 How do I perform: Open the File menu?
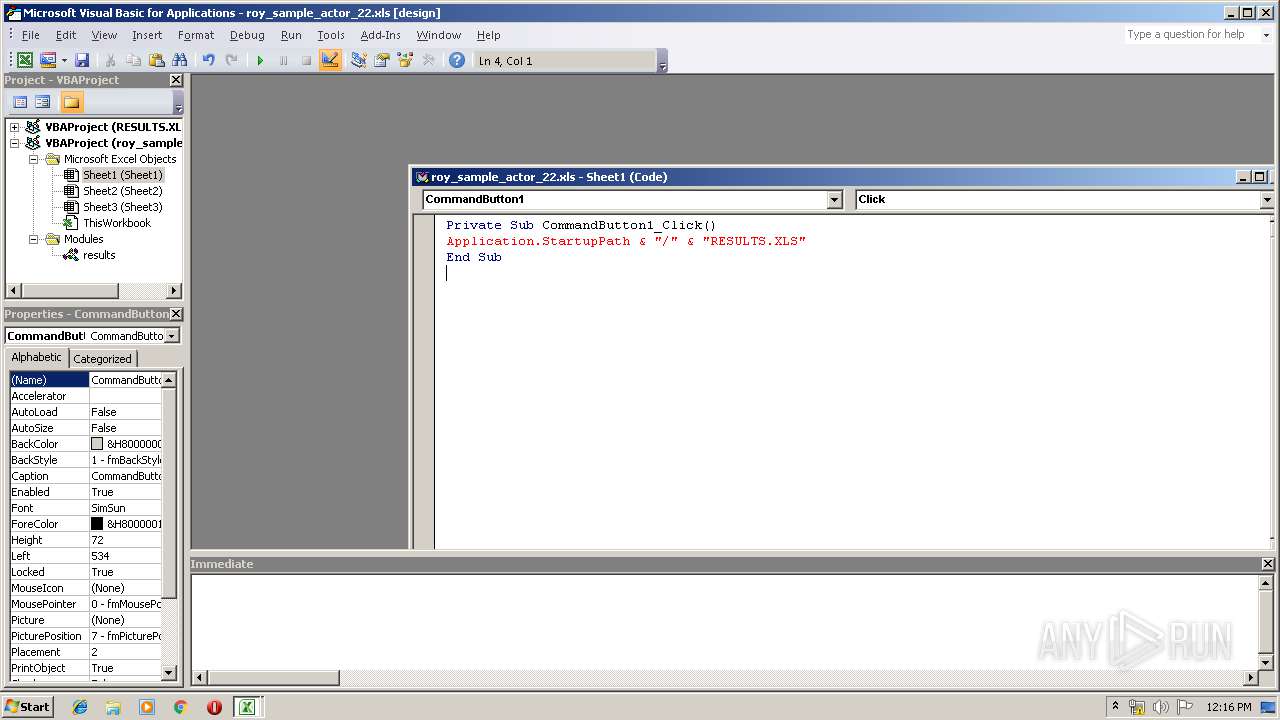coord(31,35)
